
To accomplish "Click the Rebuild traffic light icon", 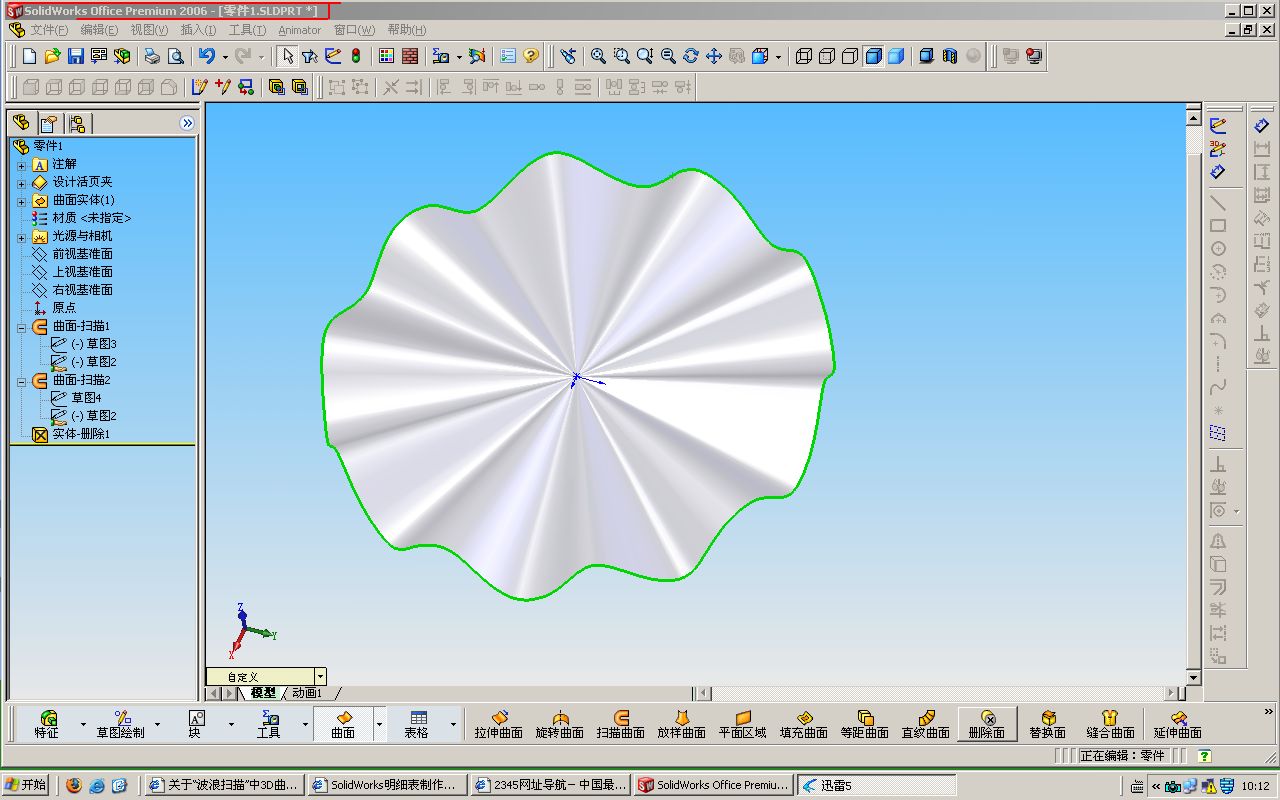I will point(356,57).
